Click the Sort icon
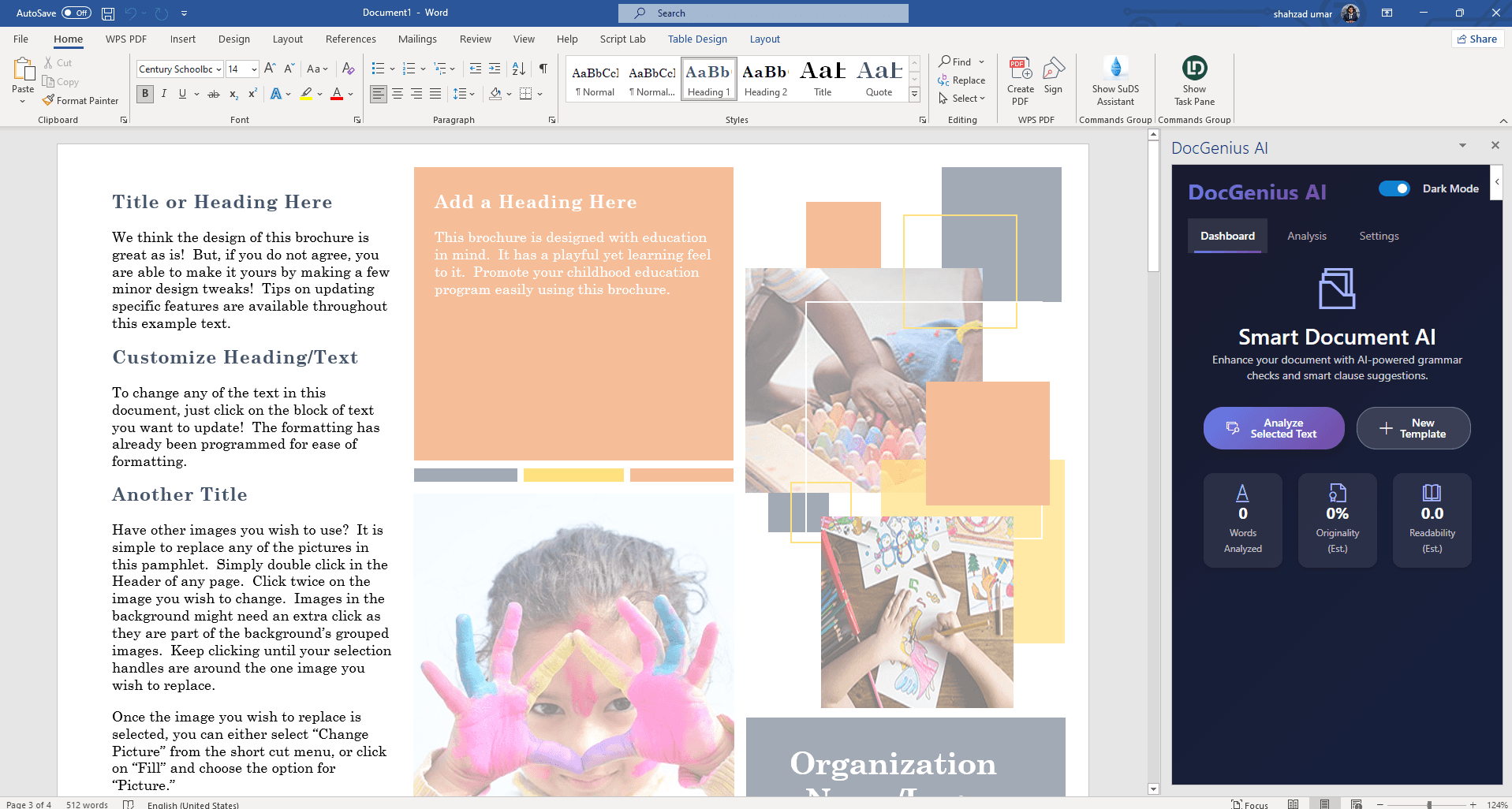Image resolution: width=1512 pixels, height=809 pixels. (519, 69)
